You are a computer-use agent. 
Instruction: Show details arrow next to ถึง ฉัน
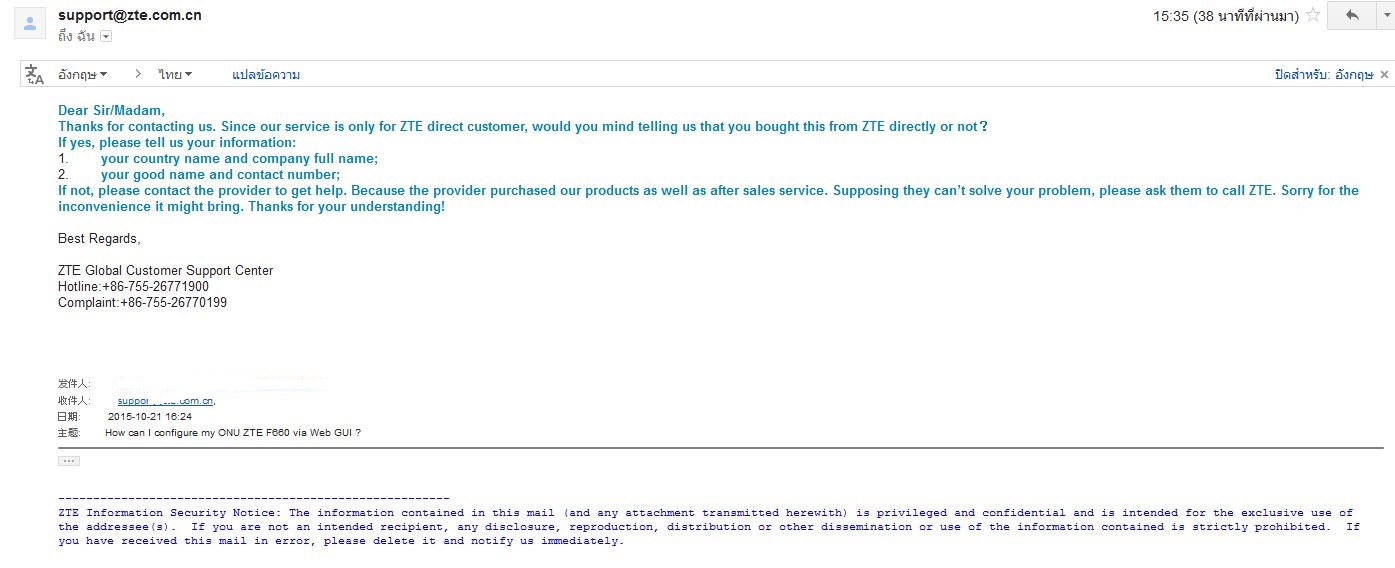point(106,37)
